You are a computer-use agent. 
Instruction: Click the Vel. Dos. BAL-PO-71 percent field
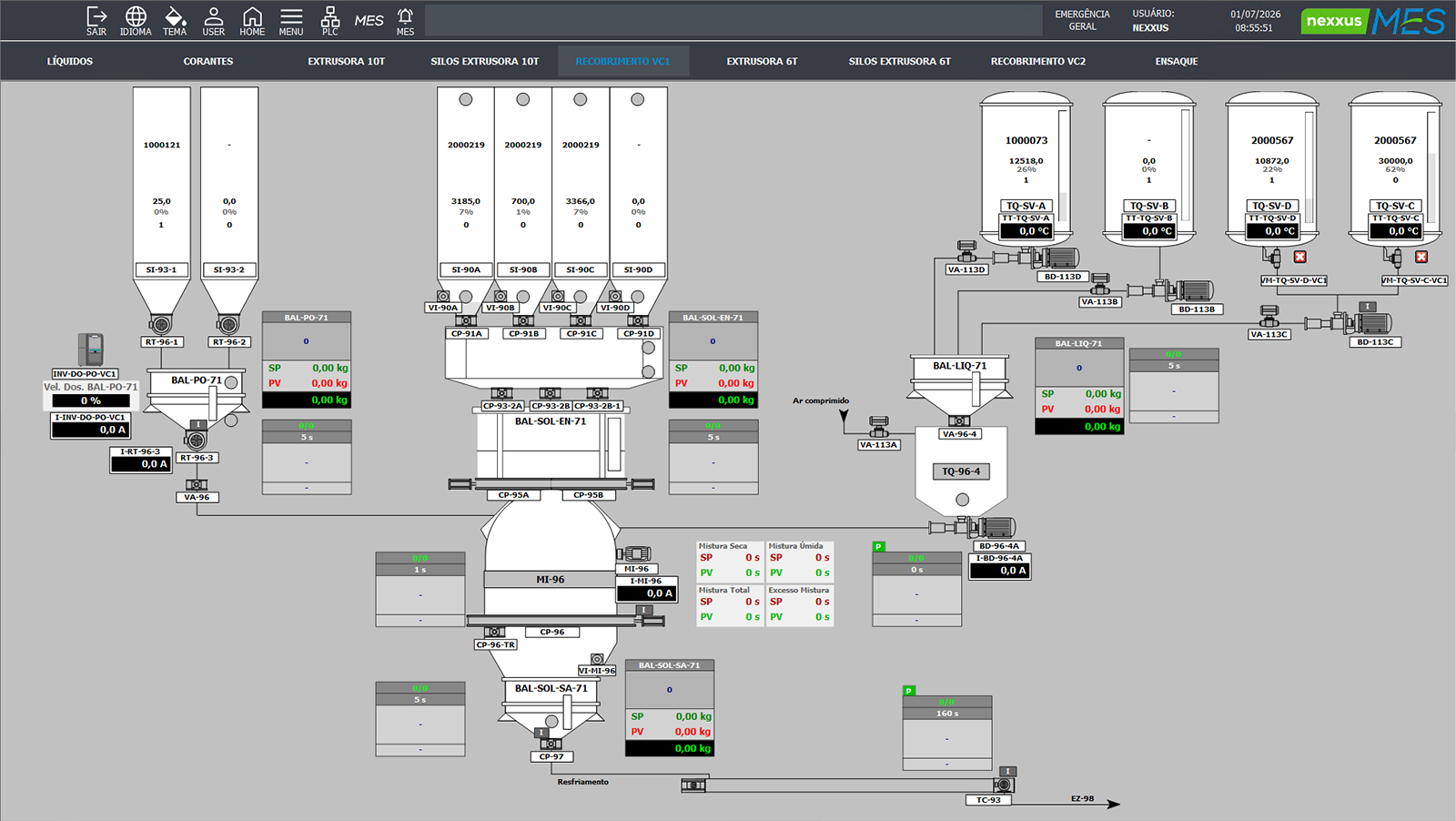(x=91, y=400)
